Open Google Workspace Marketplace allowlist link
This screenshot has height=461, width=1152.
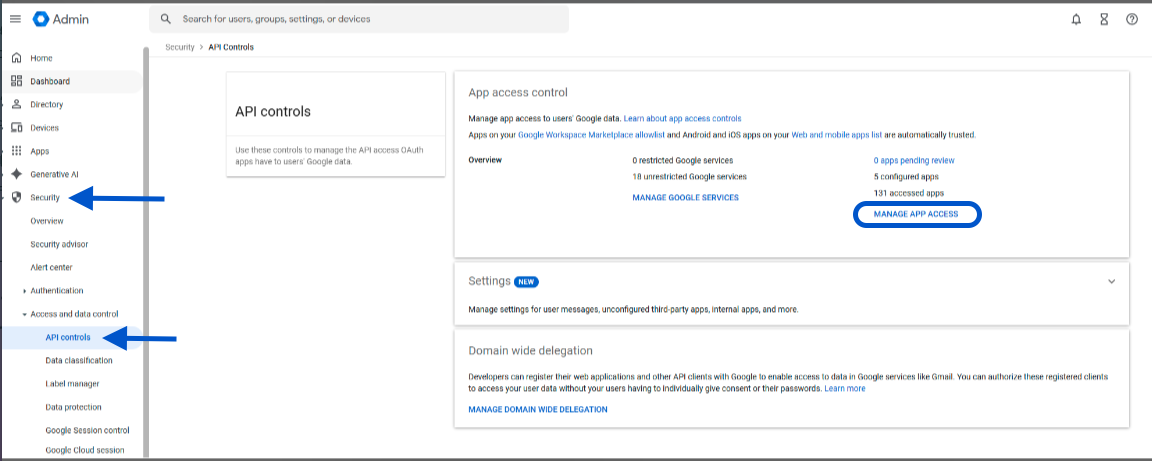[x=591, y=135]
